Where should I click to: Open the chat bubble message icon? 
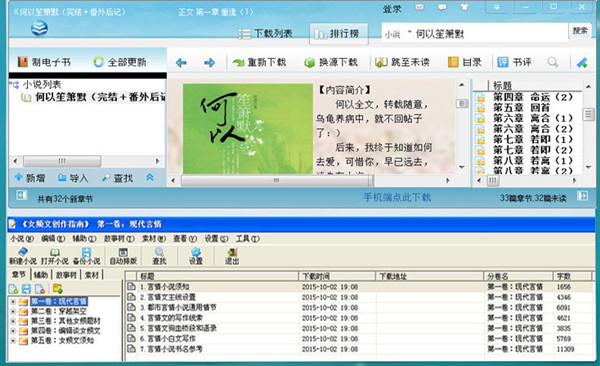[442, 7]
